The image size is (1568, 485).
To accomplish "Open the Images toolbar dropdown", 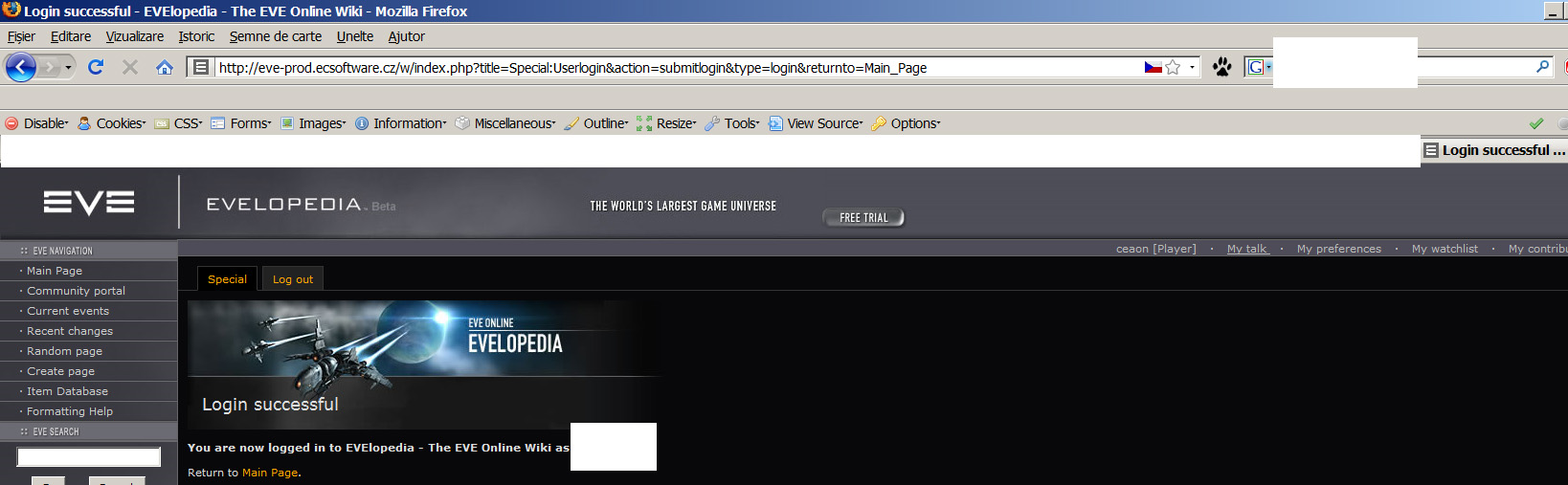I will point(313,123).
